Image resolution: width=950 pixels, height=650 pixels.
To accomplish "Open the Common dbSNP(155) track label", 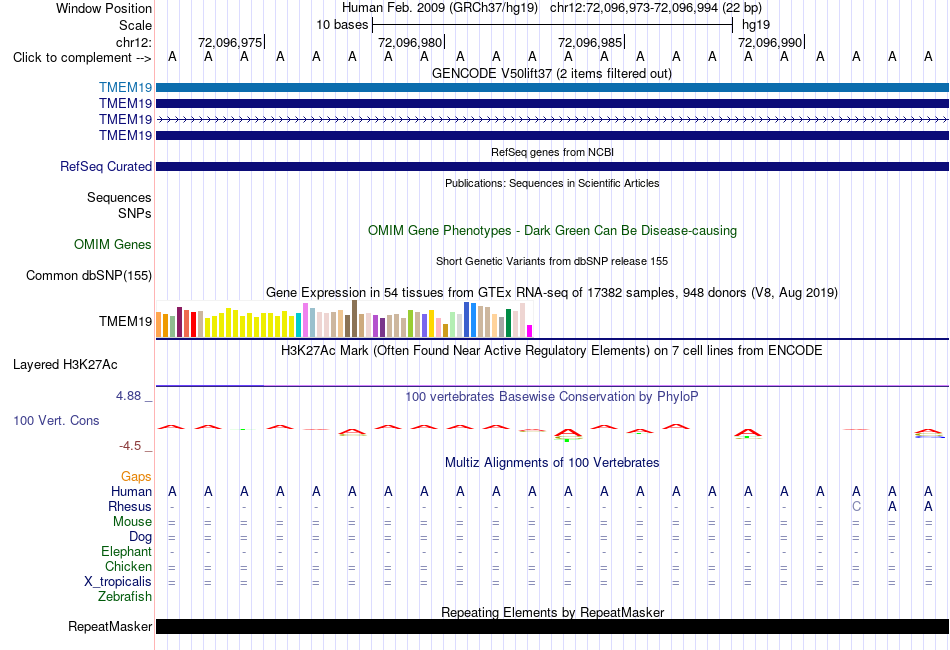I will (x=88, y=276).
